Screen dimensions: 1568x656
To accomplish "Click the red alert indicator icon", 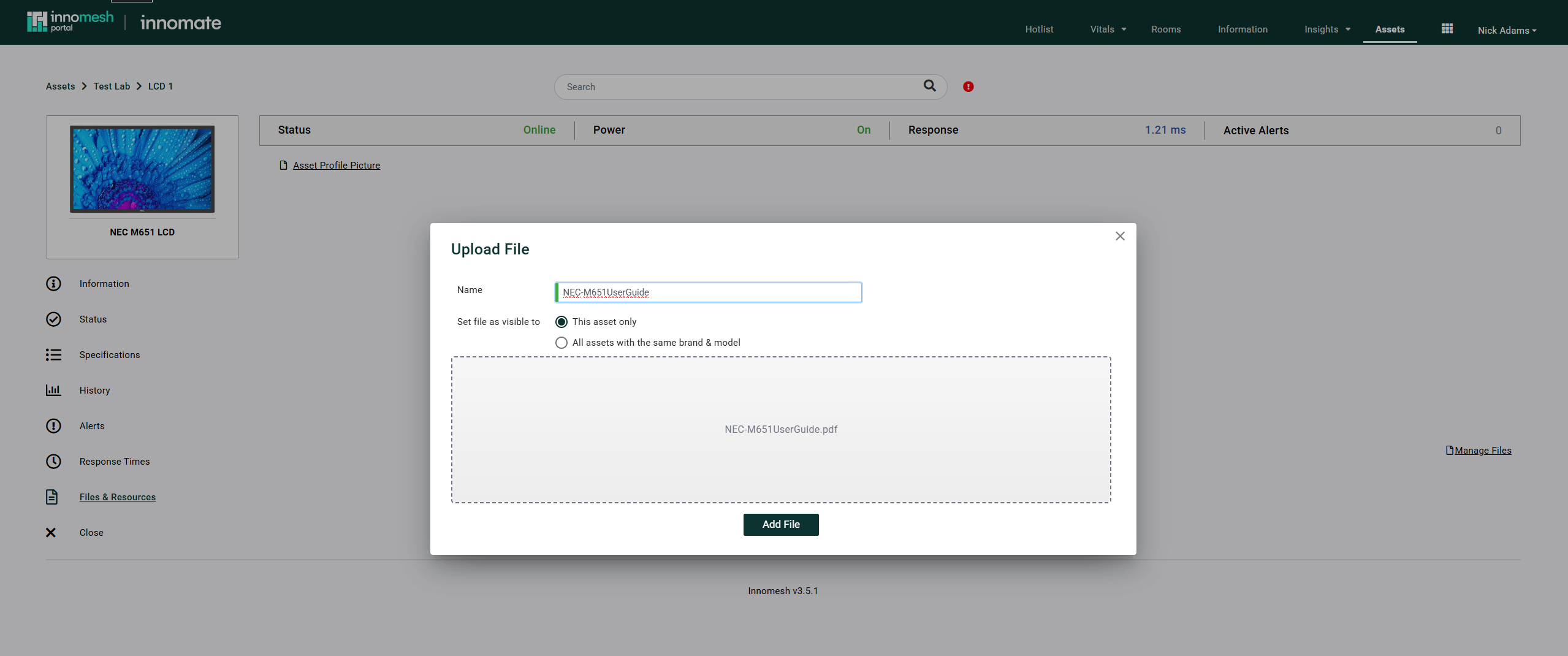I will (969, 86).
